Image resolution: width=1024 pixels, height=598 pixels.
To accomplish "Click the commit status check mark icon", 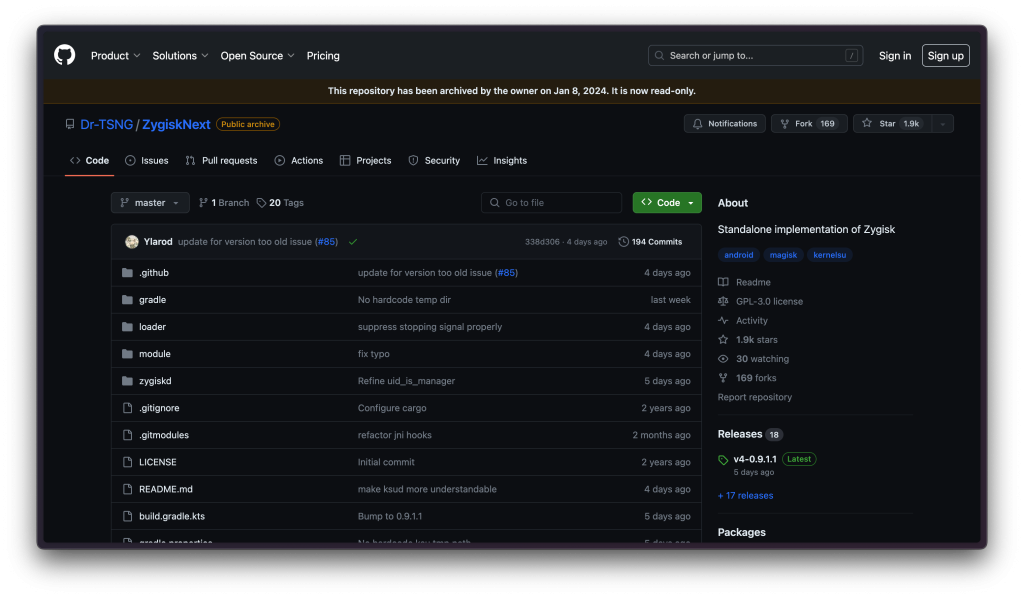I will (x=353, y=242).
